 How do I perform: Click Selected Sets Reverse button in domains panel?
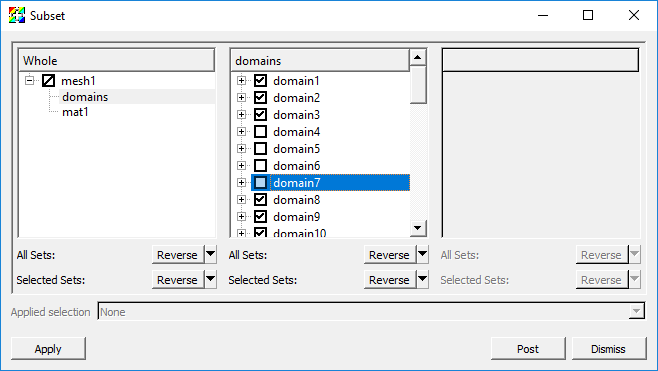click(390, 280)
